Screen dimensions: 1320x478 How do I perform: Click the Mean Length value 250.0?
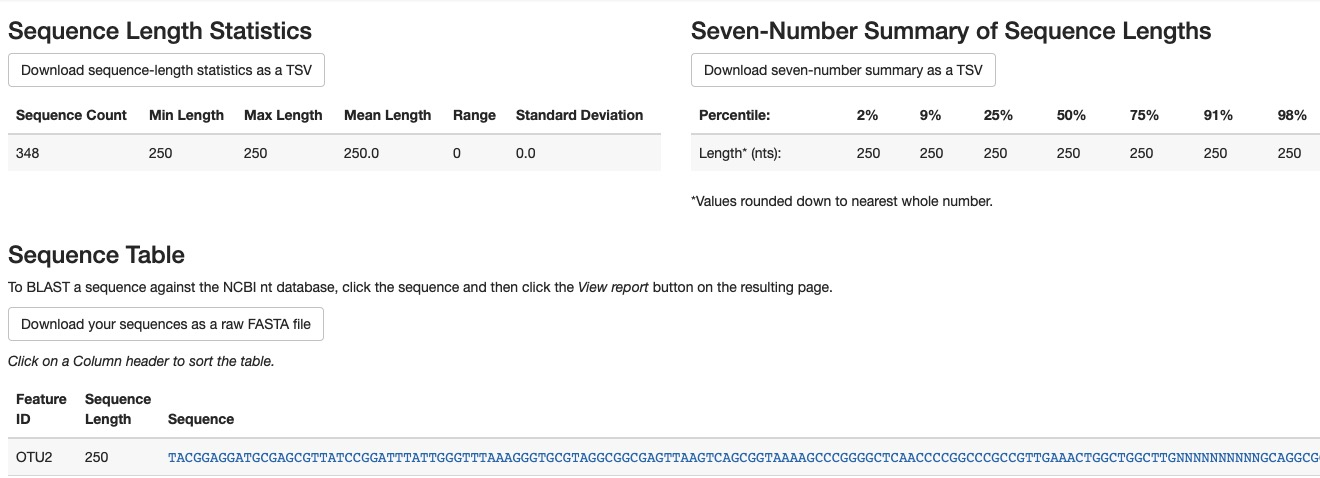[361, 153]
